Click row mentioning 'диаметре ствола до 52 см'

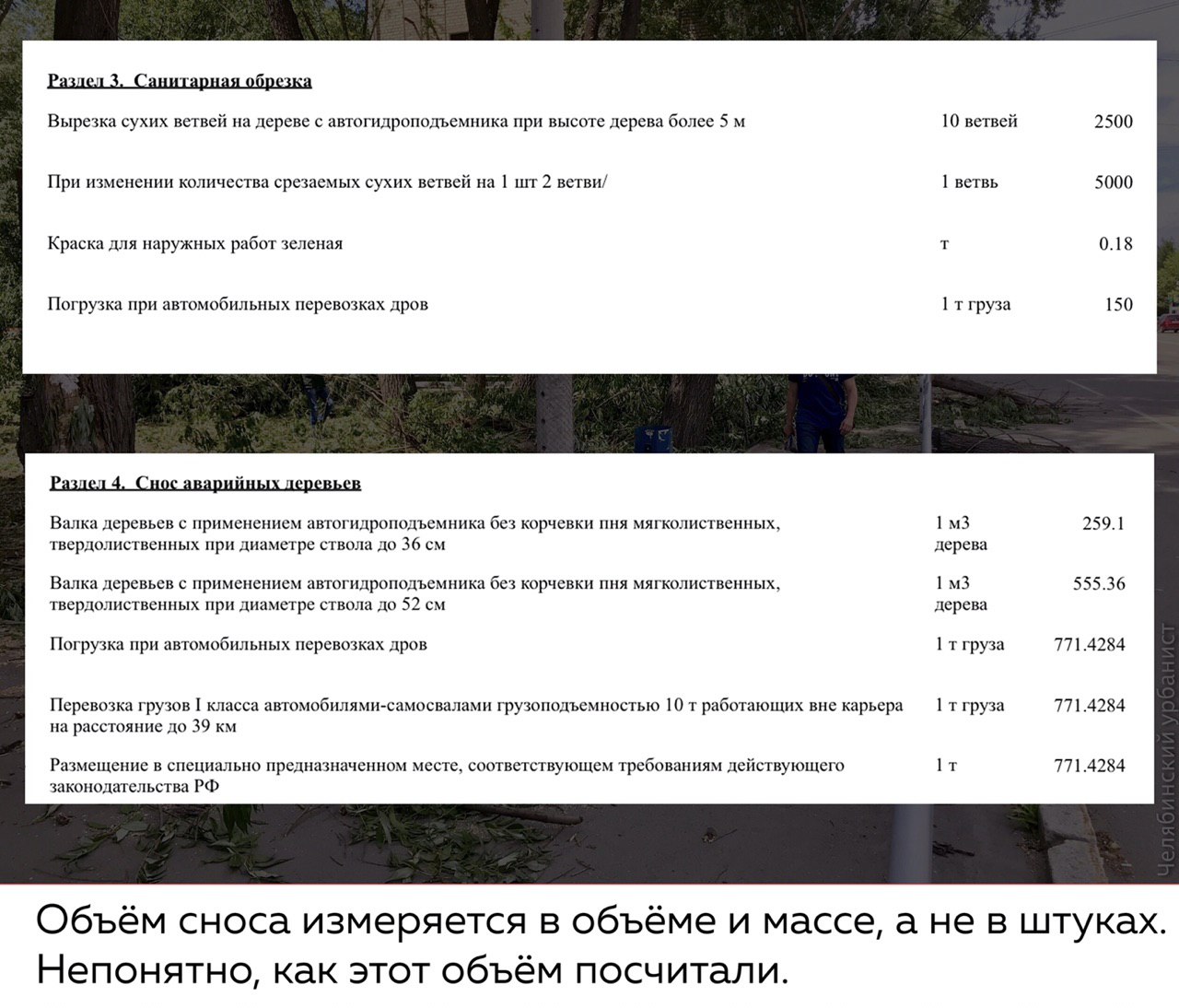[x=588, y=594]
